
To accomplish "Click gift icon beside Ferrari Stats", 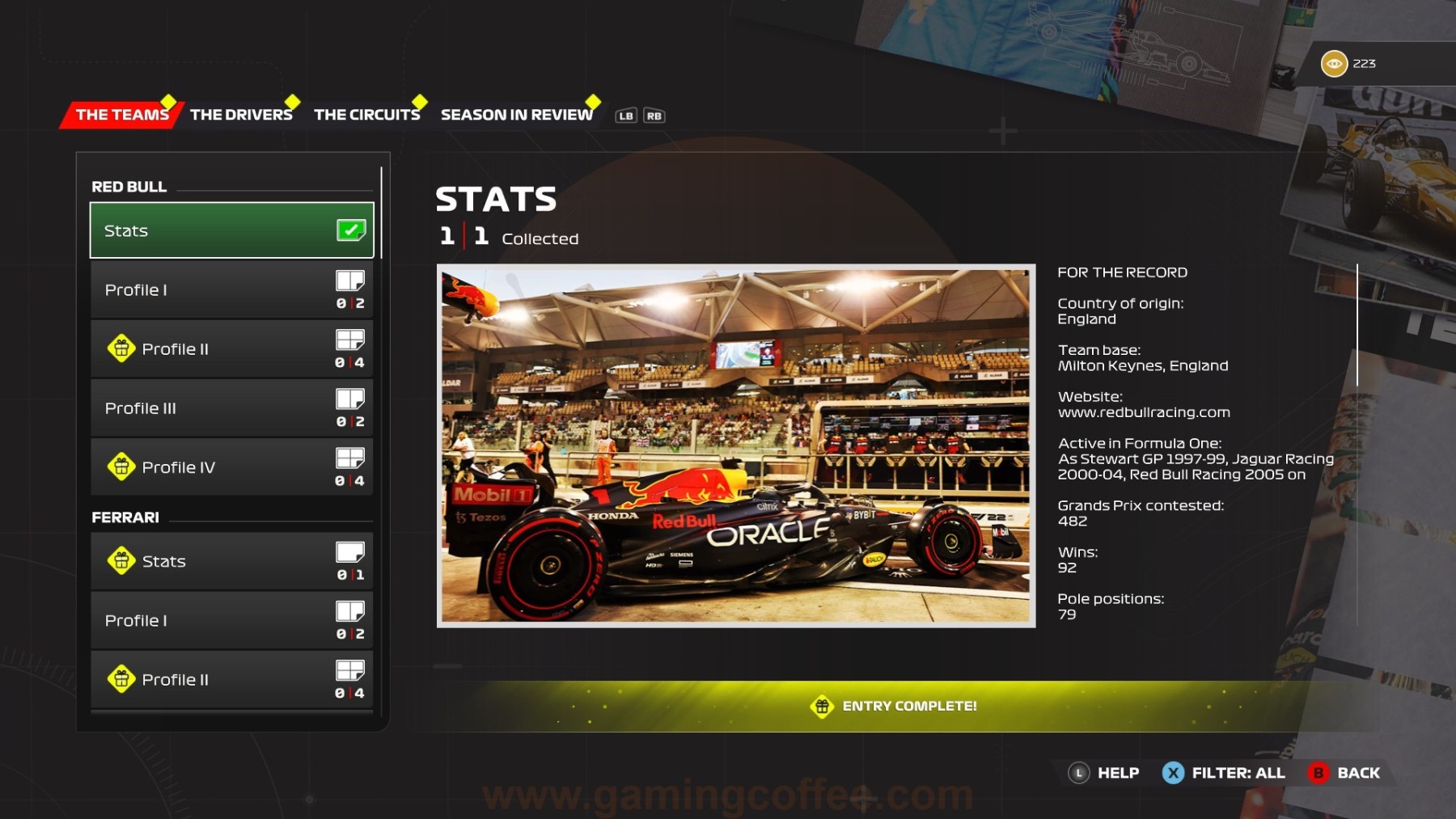I will [121, 560].
